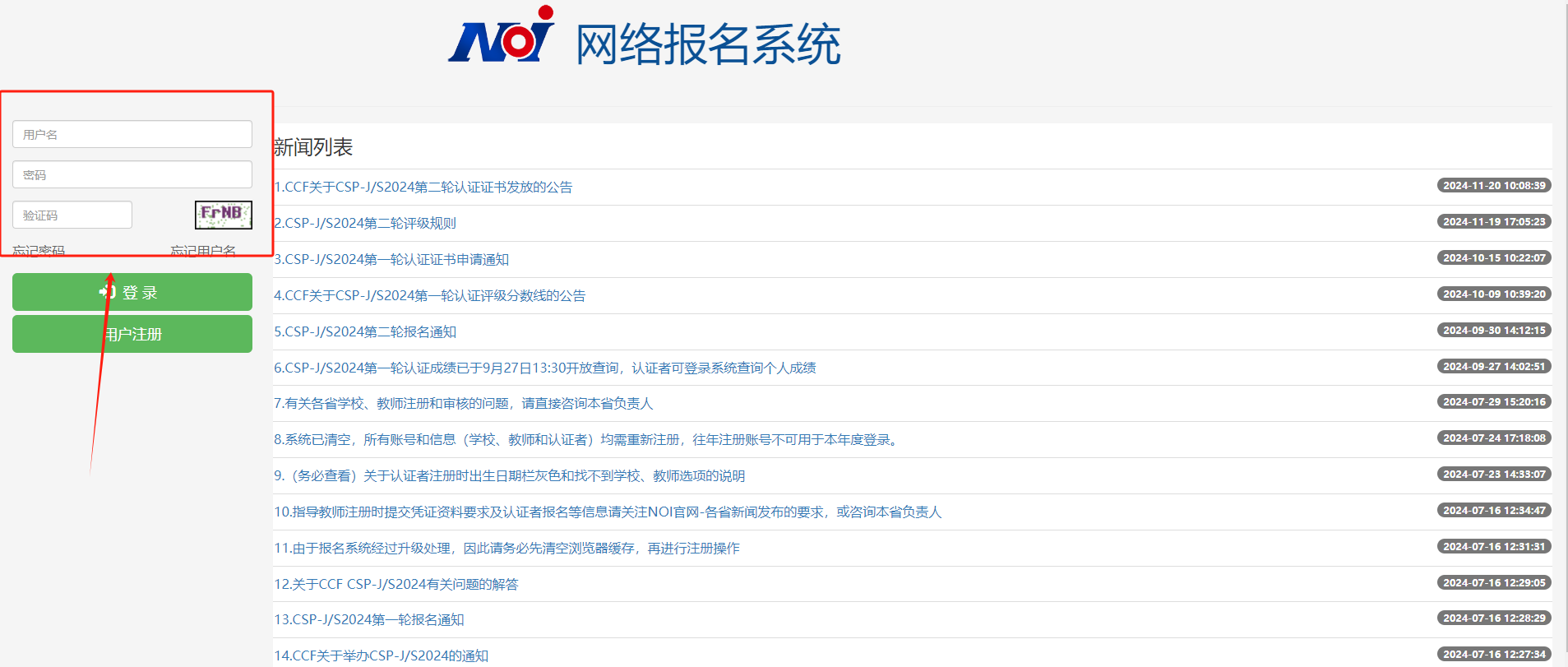Click the 用户注册 register button
Image resolution: width=1568 pixels, height=667 pixels.
(x=132, y=334)
